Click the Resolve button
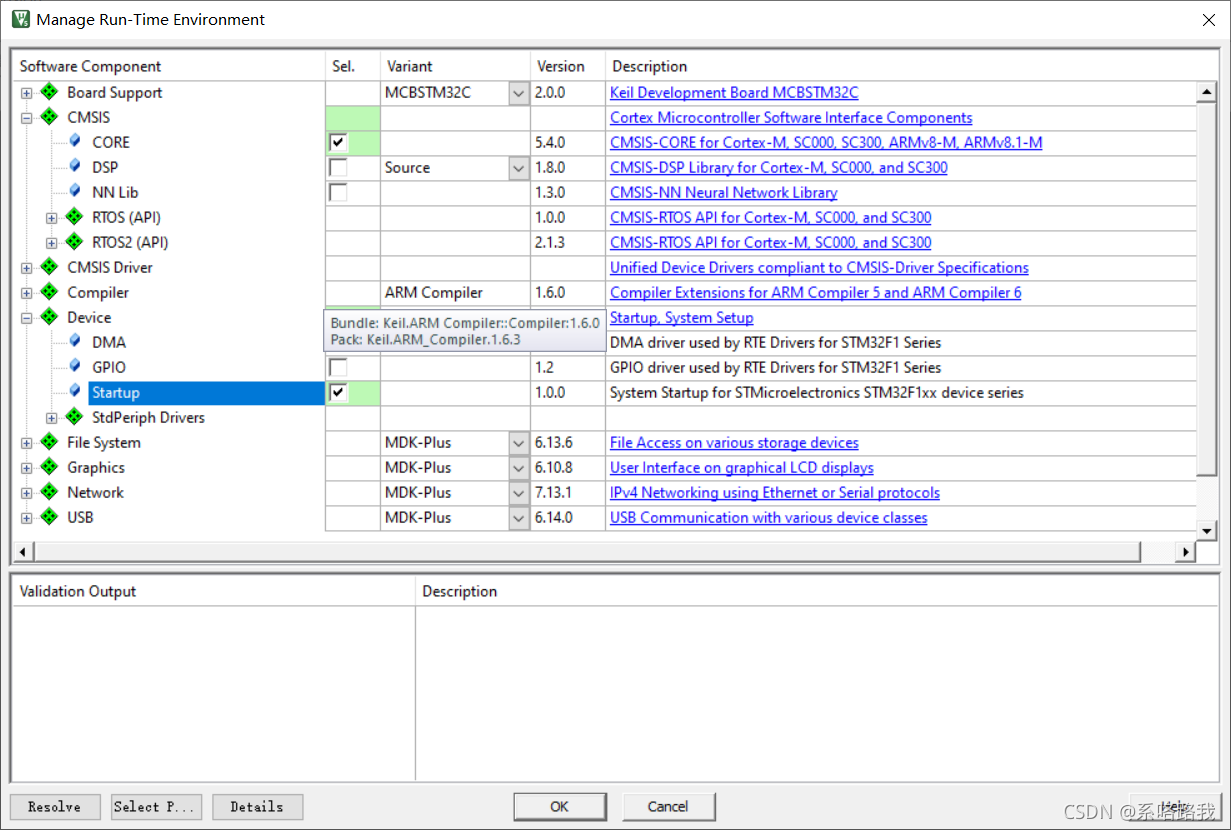1231x830 pixels. (55, 807)
